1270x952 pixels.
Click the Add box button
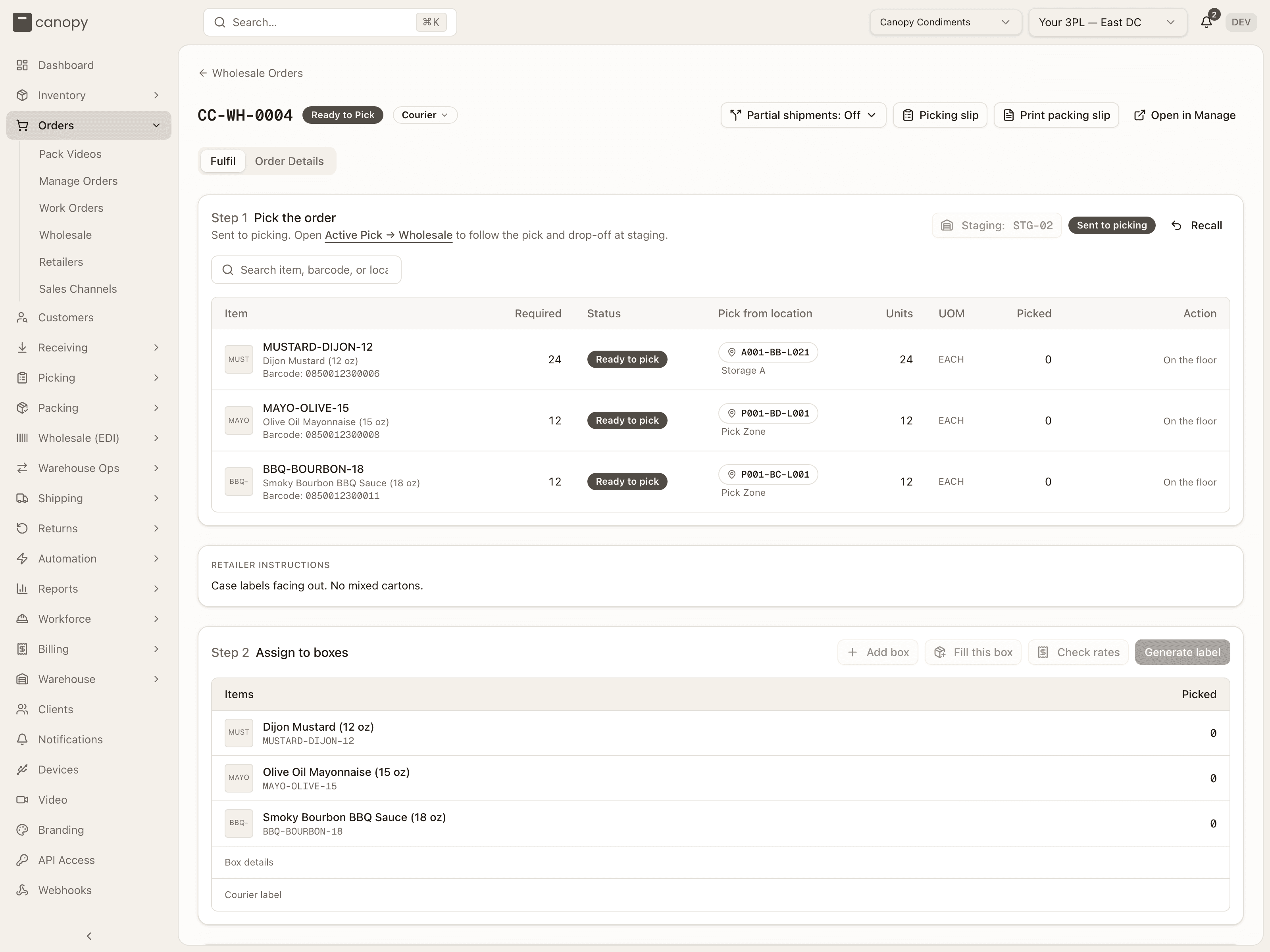[878, 652]
